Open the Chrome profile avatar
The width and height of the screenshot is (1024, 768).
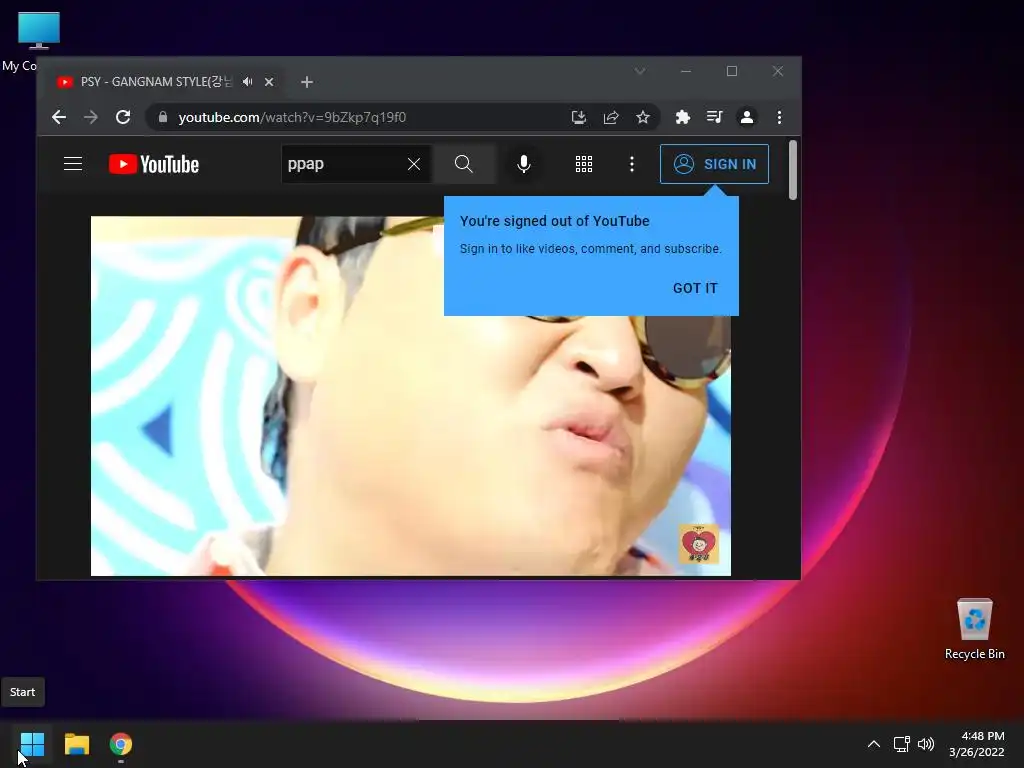point(746,117)
